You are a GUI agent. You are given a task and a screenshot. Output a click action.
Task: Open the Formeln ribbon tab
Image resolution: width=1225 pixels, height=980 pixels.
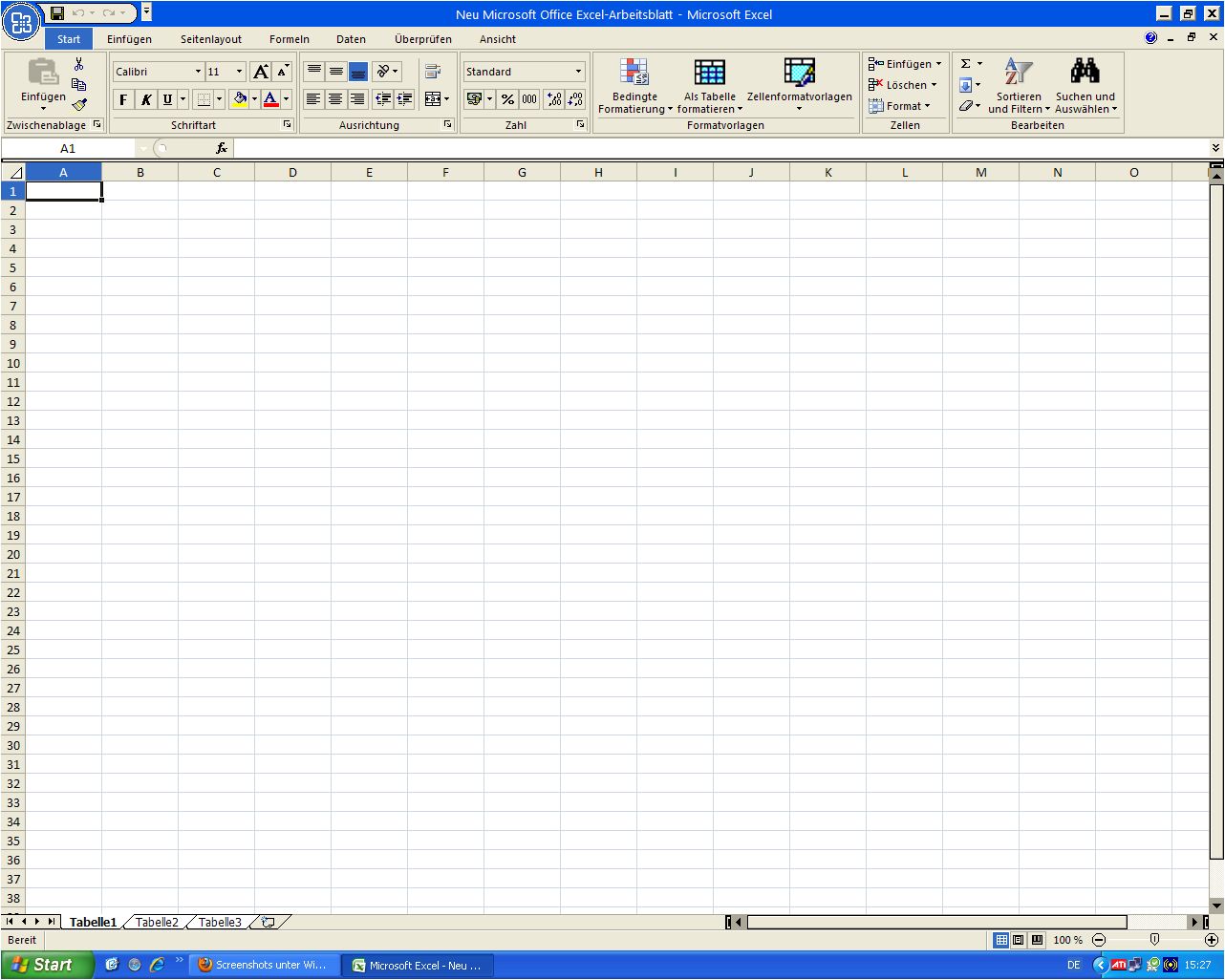coord(290,39)
